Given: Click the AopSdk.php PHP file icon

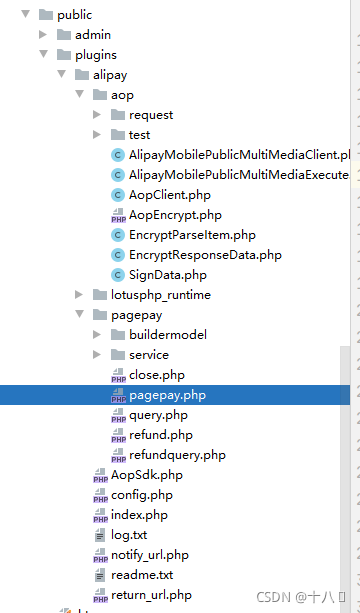Looking at the screenshot, I should [100, 475].
